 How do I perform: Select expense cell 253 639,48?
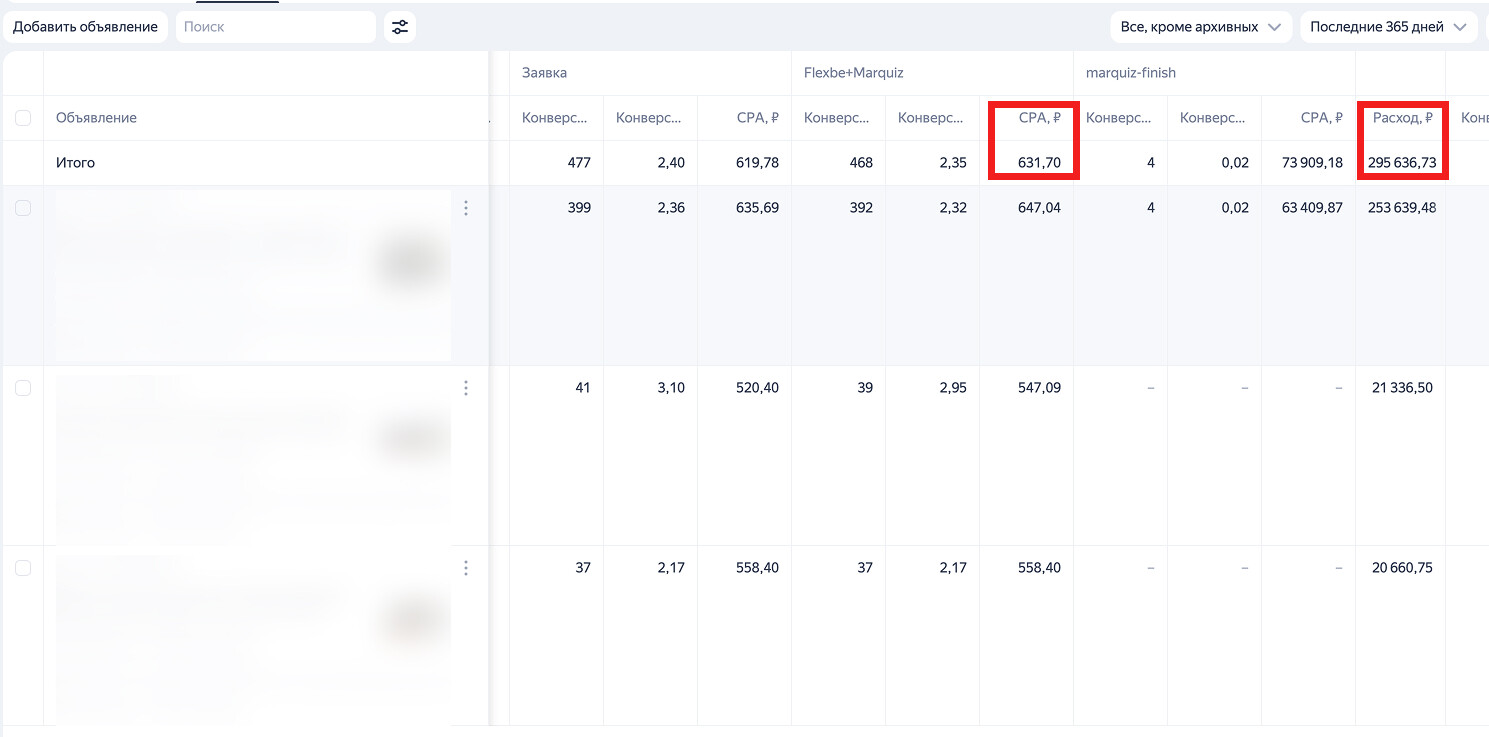[x=1402, y=208]
